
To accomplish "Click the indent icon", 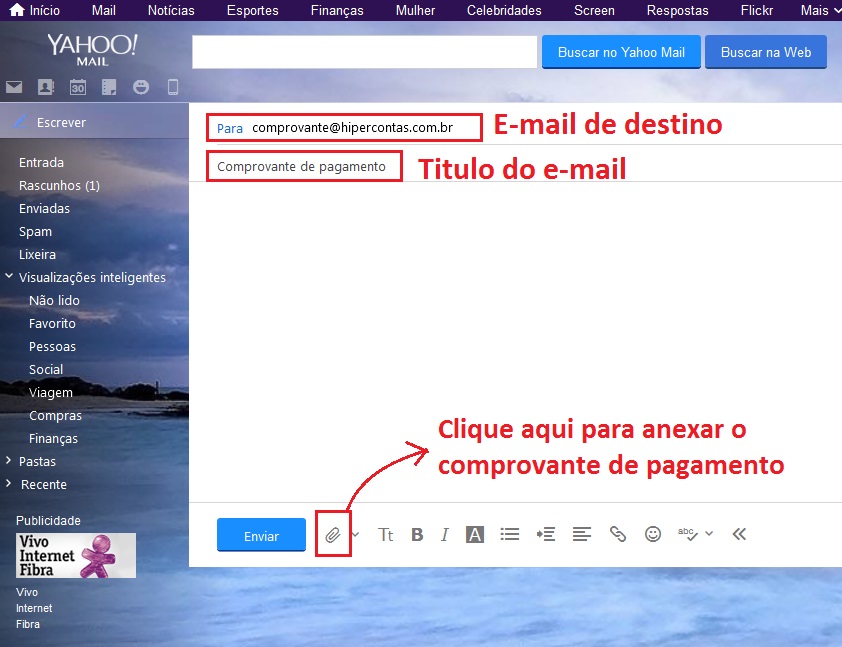I will [546, 534].
